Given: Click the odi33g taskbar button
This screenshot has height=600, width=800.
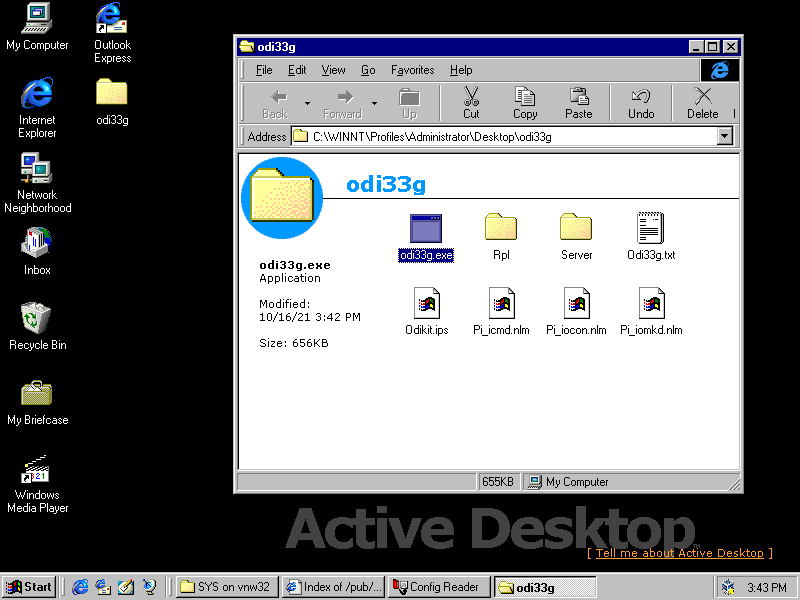Looking at the screenshot, I should click(545, 587).
